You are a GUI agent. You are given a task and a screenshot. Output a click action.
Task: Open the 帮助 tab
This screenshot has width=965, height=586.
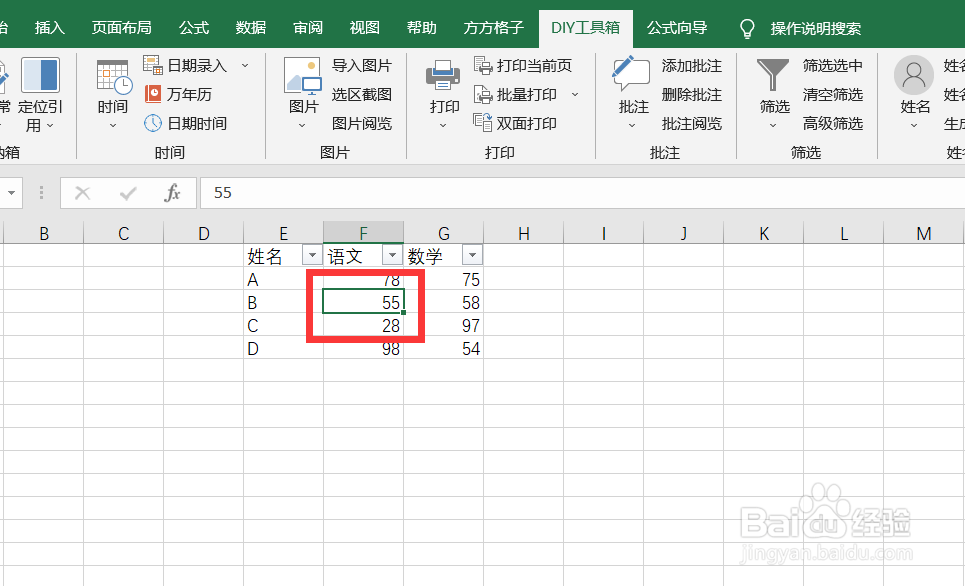[422, 28]
